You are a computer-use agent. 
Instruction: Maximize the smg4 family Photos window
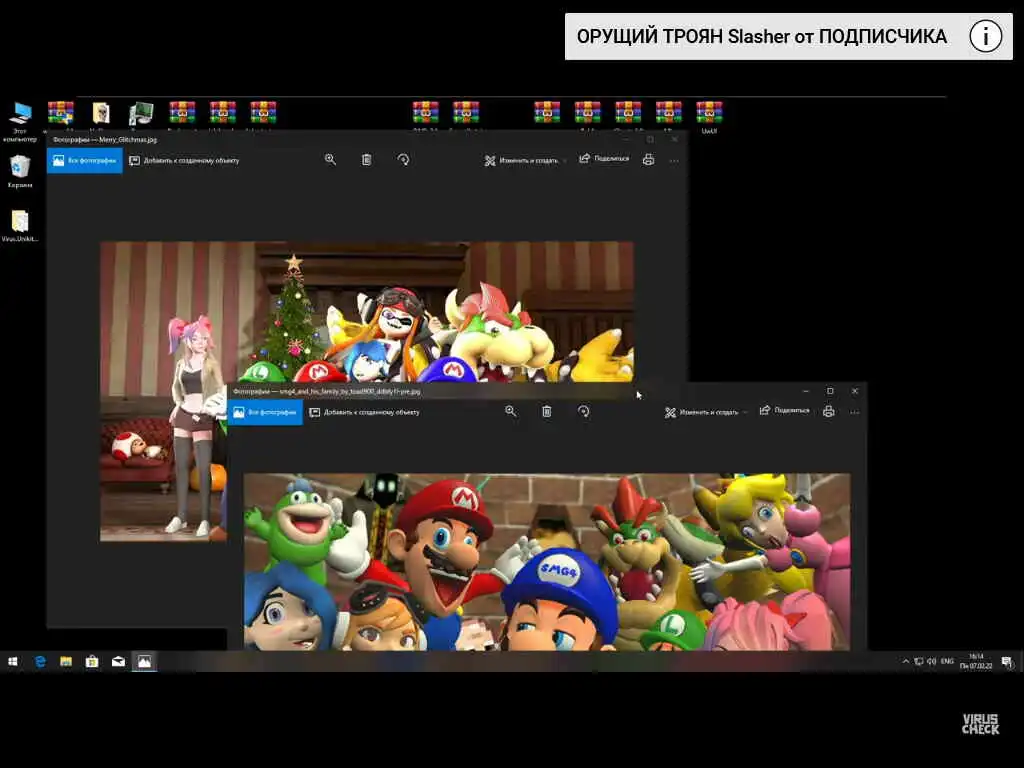830,391
